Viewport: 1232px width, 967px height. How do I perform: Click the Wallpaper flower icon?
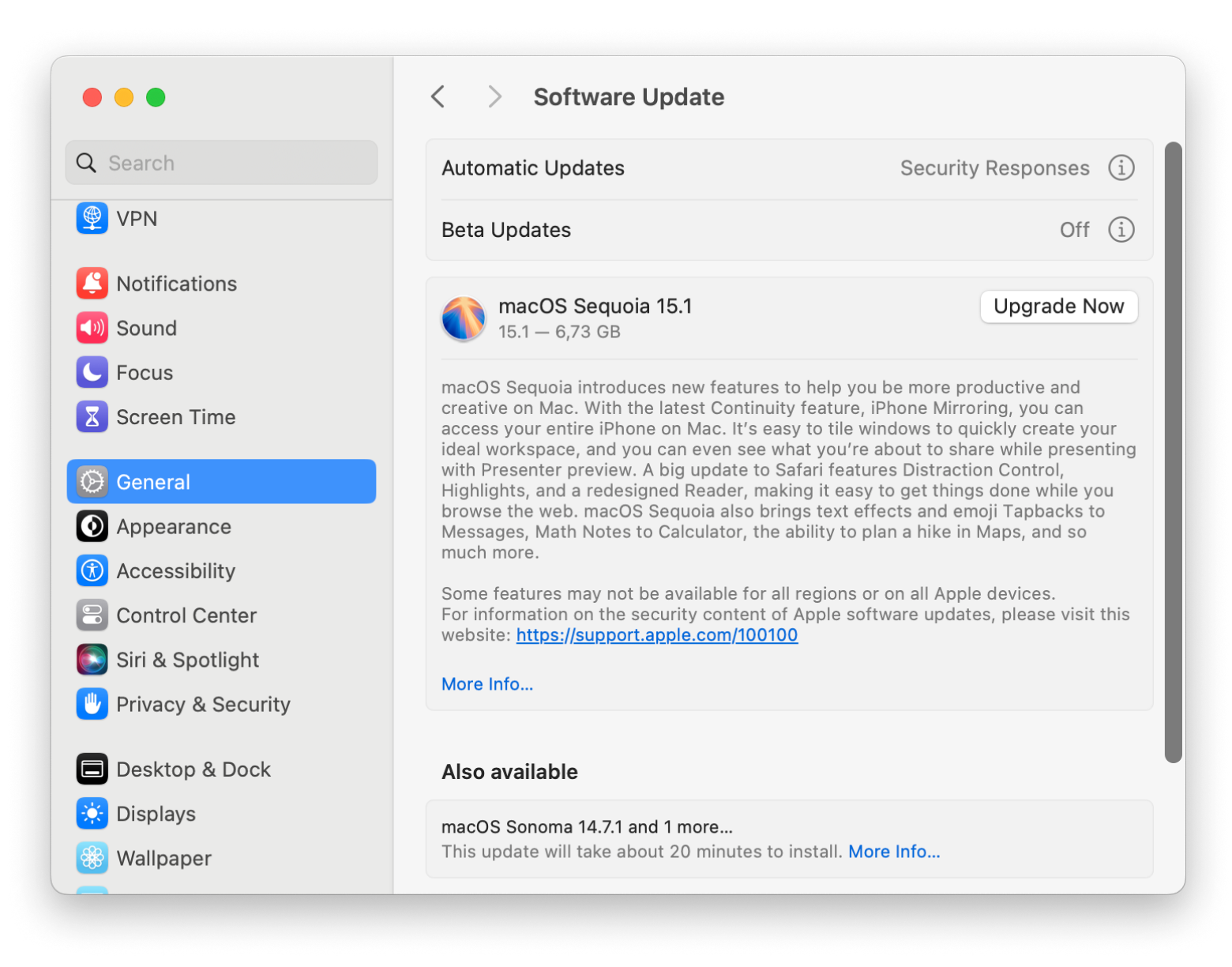pos(92,857)
